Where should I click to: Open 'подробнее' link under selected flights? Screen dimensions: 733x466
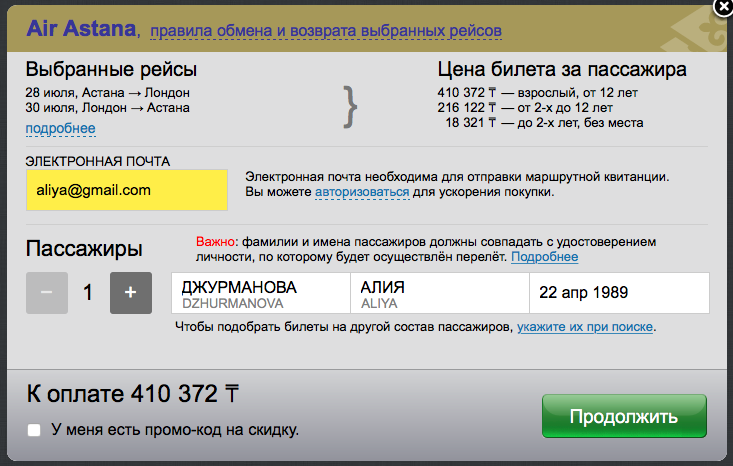click(60, 128)
